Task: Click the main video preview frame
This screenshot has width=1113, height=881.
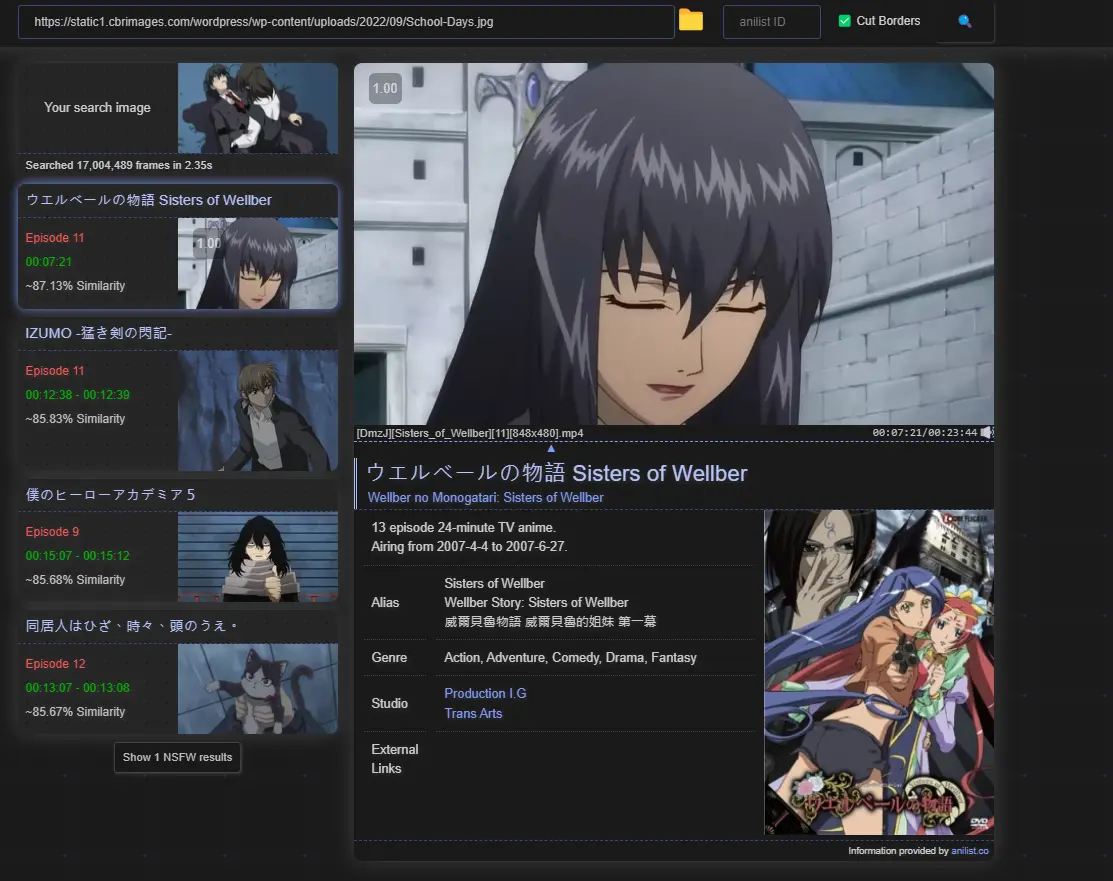Action: [x=674, y=243]
